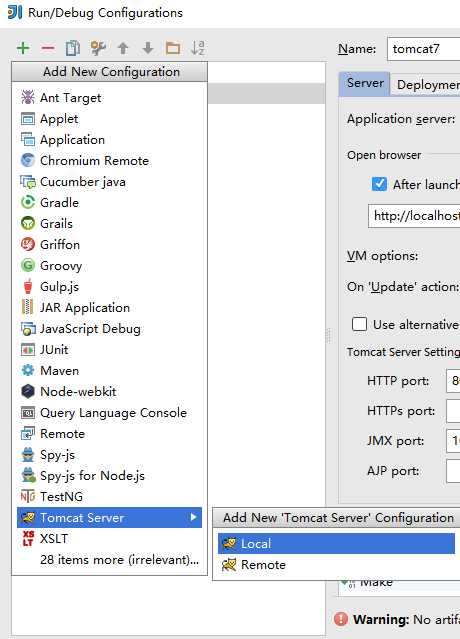Click the Name field containing tomcat7
The image size is (460, 639).
point(423,49)
